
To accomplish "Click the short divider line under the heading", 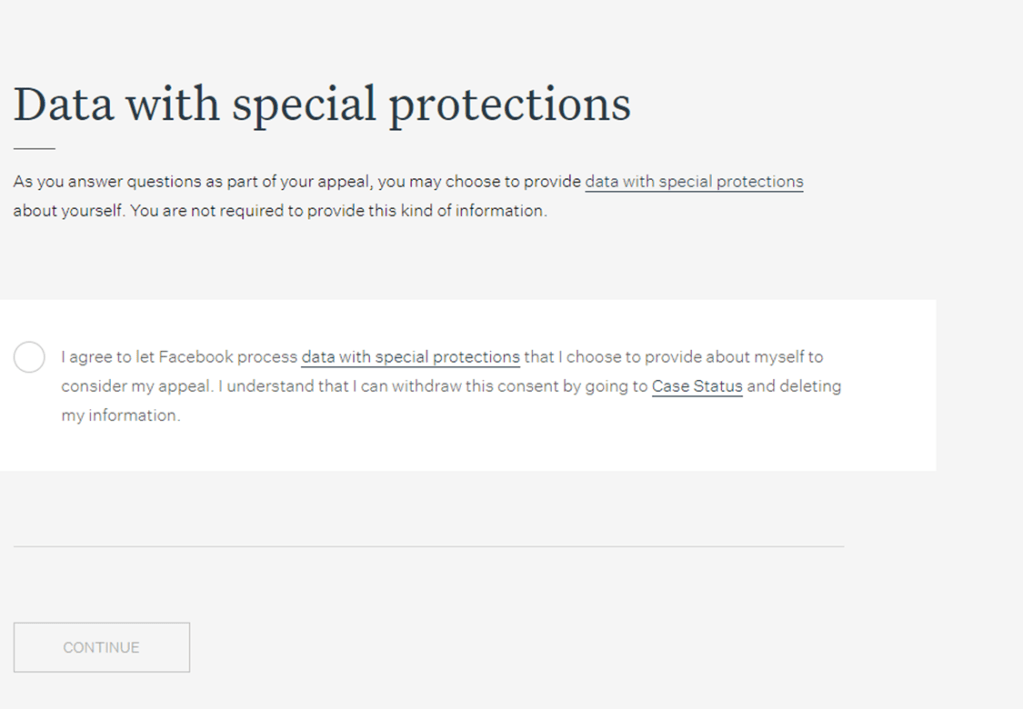I will point(34,148).
